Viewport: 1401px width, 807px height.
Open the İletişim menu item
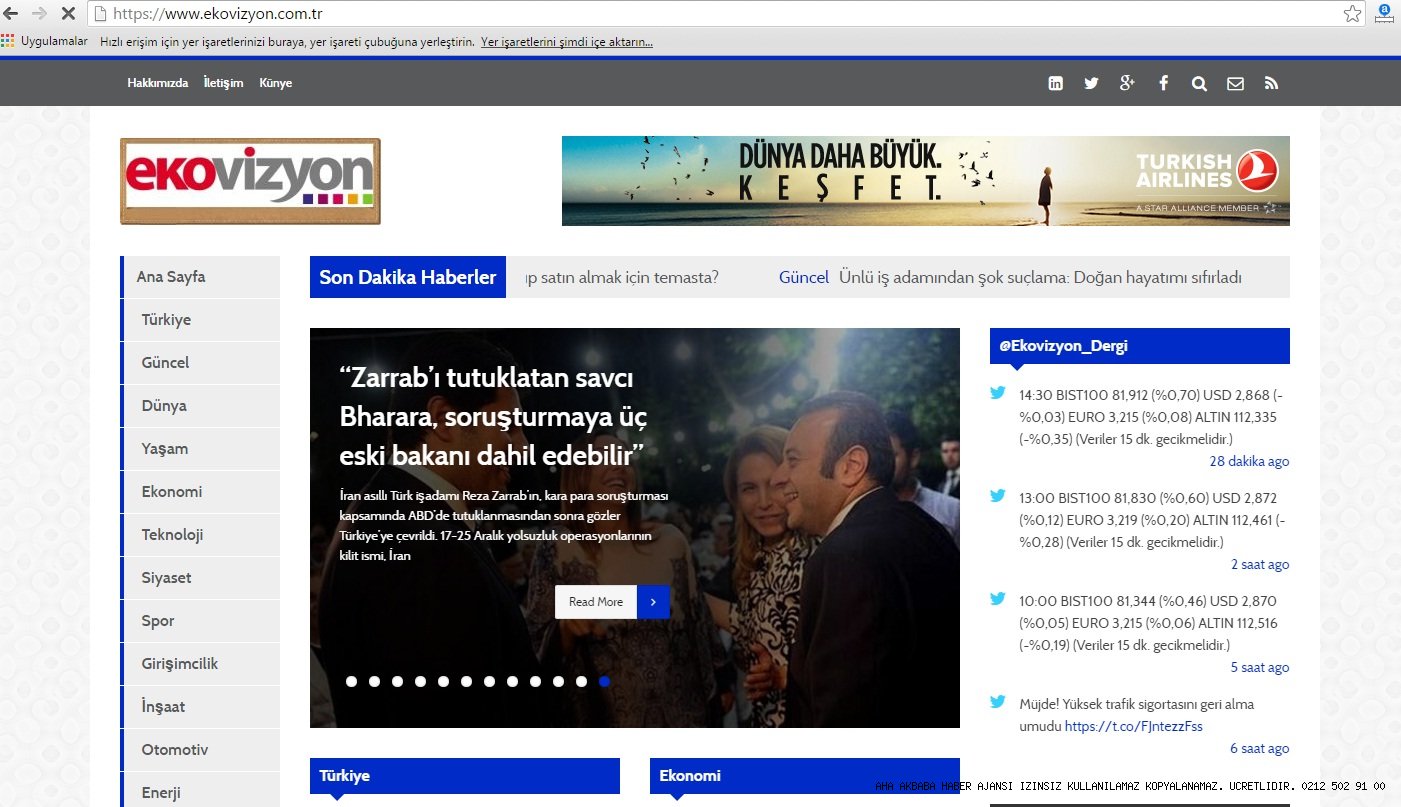pyautogui.click(x=224, y=83)
